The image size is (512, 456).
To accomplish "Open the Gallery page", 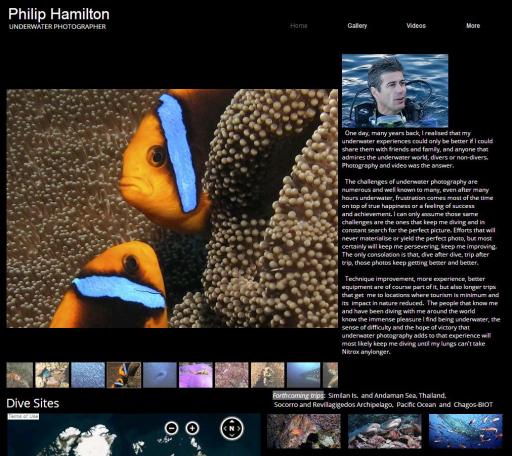I will coord(357,26).
